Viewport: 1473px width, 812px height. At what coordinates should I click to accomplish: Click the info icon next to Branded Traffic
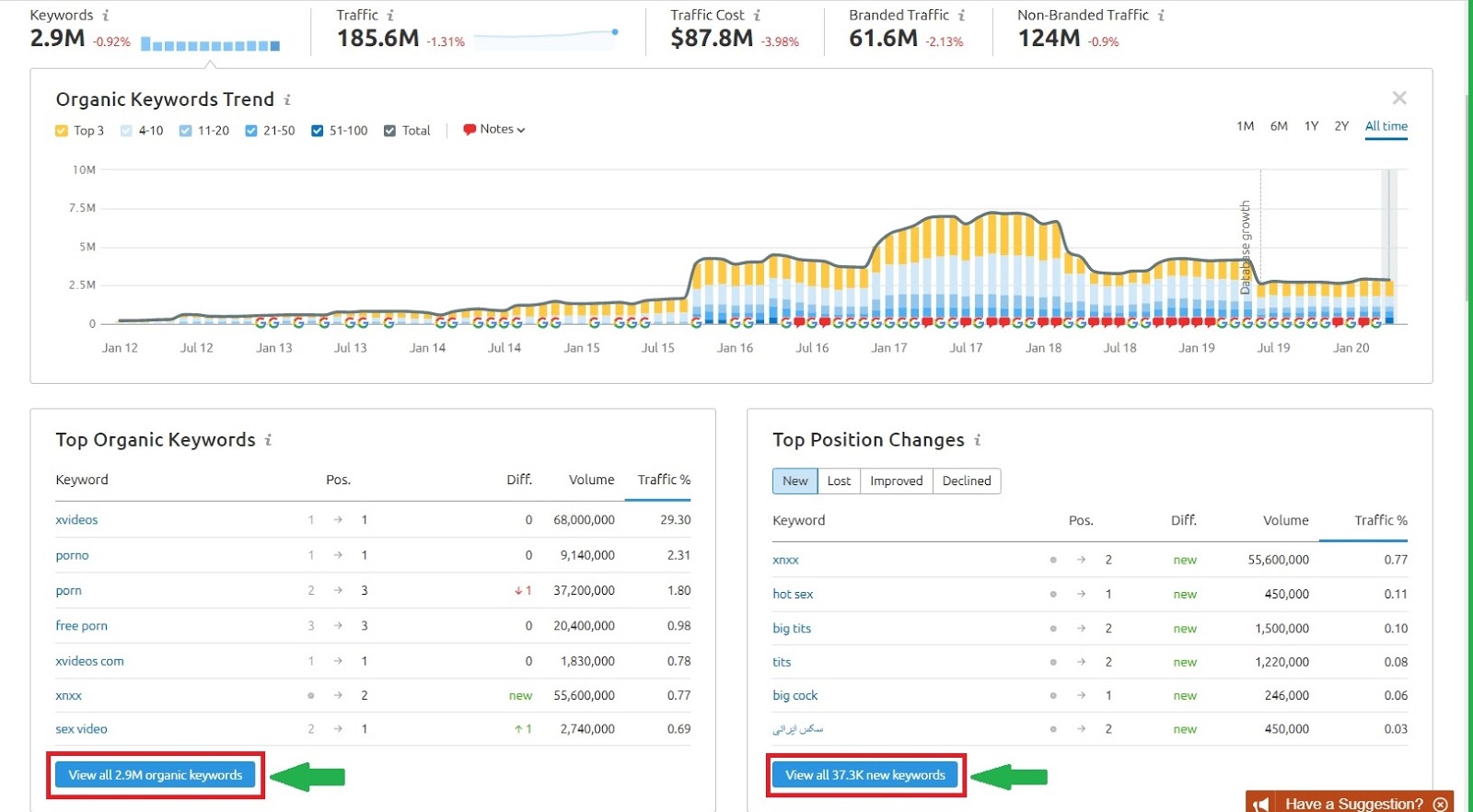[x=961, y=16]
